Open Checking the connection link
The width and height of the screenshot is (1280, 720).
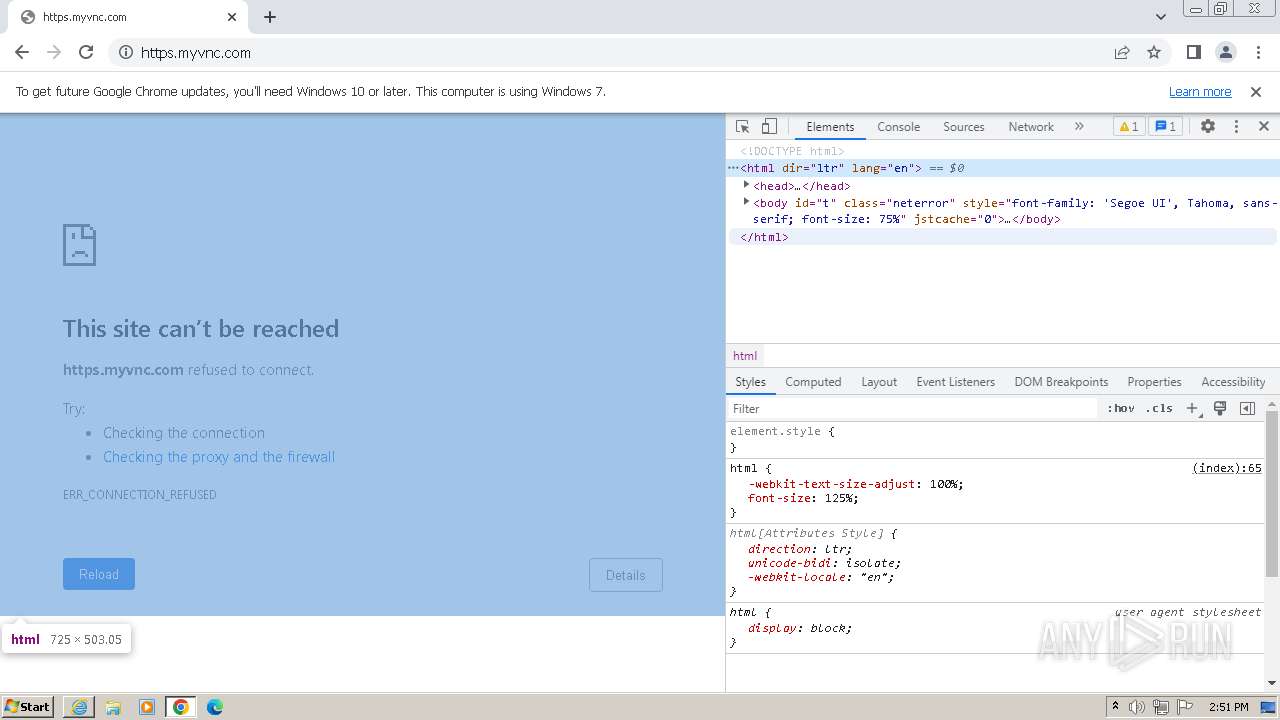point(184,433)
